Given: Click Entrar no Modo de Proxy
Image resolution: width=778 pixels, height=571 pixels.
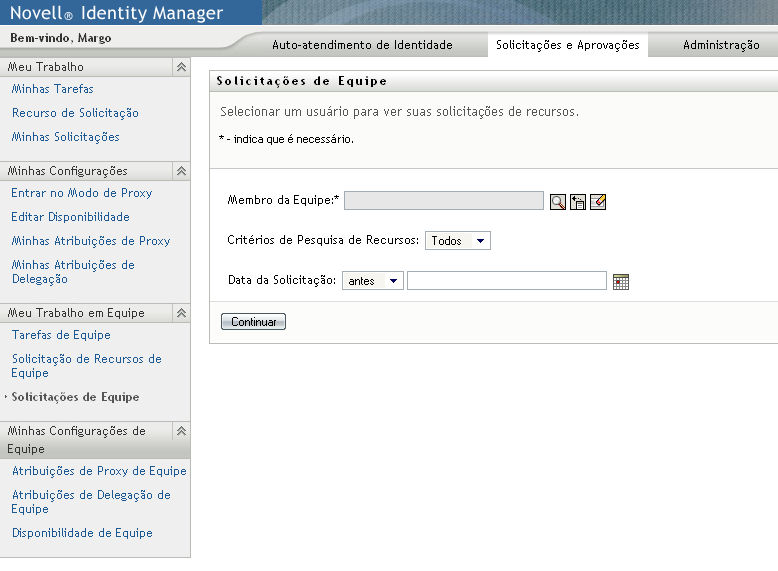Looking at the screenshot, I should tap(81, 193).
